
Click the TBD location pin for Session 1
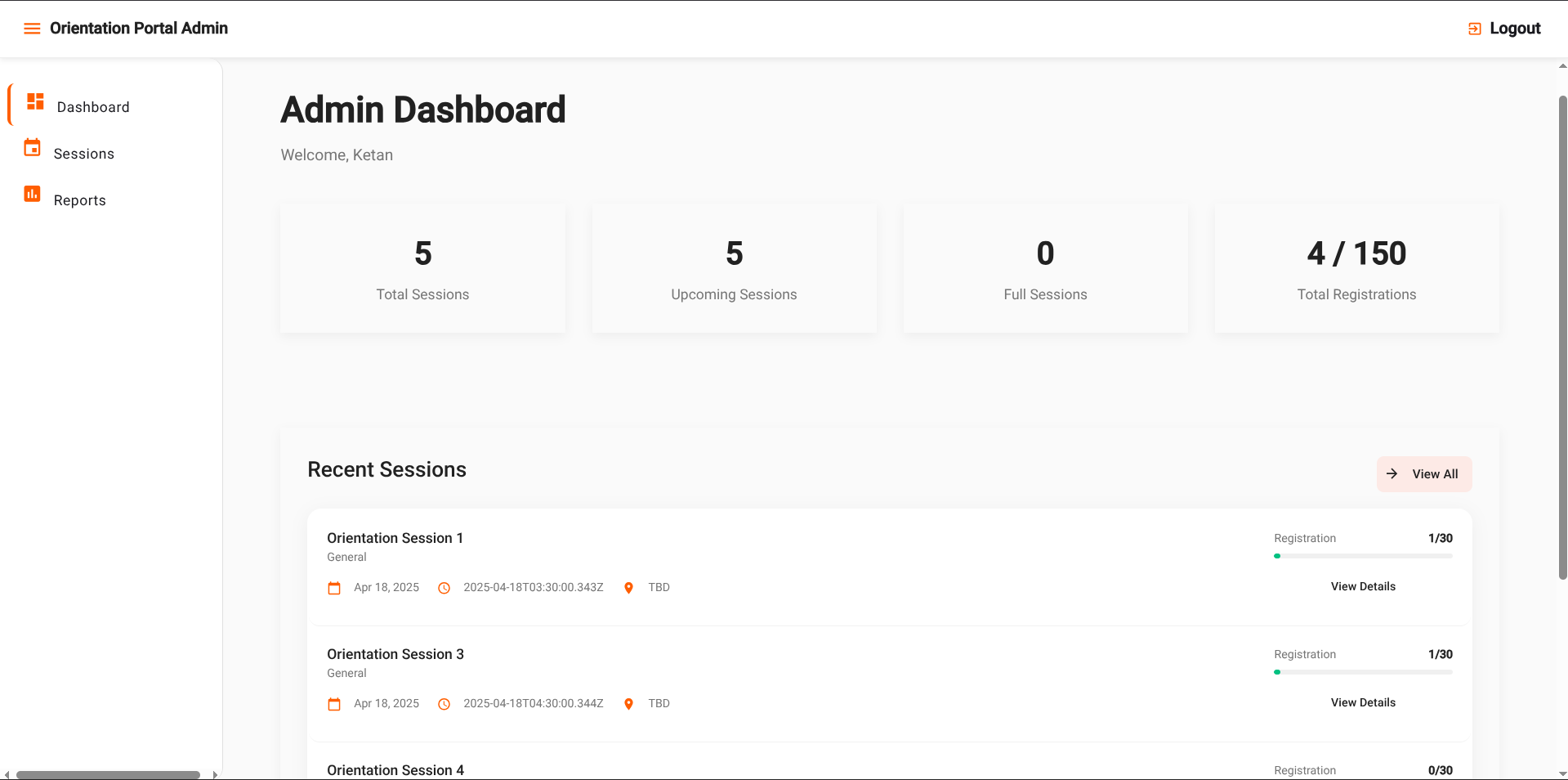[628, 587]
